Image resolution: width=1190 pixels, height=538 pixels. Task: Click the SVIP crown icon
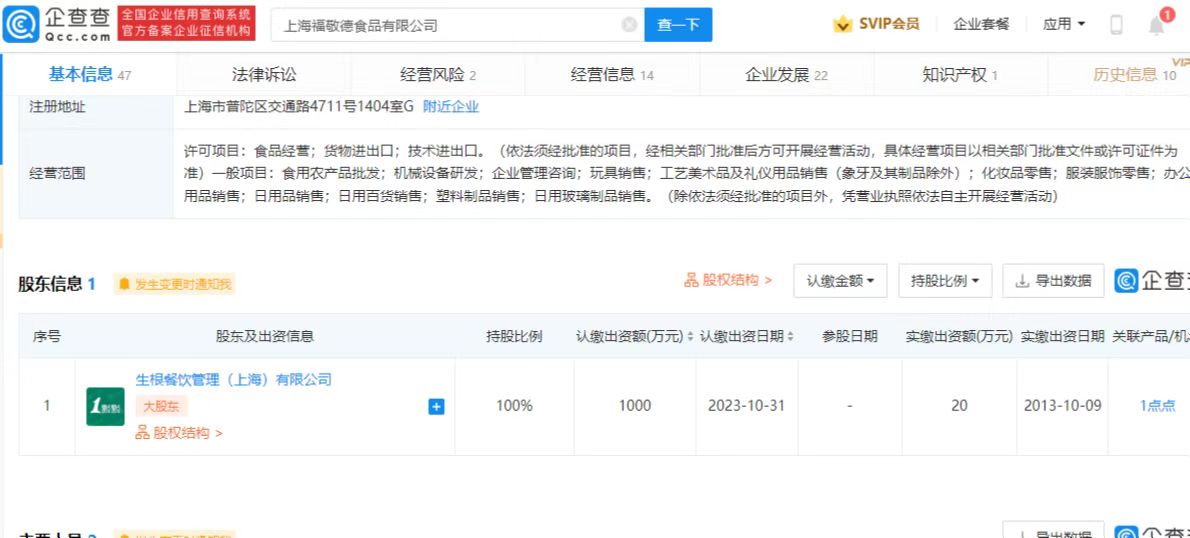[842, 24]
